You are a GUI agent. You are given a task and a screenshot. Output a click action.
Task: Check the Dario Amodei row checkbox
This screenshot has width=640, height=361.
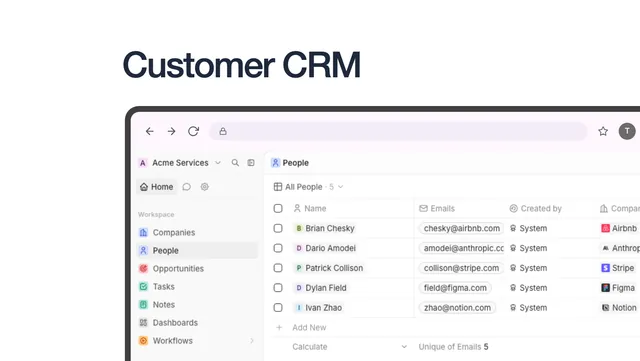click(x=278, y=248)
